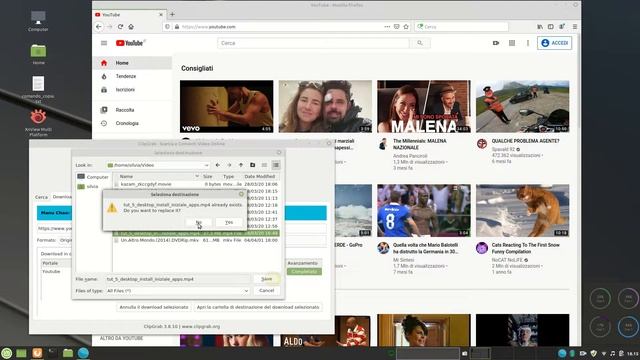This screenshot has height=360, width=640.
Task: Go forward in file dialog folder history
Action: [229, 165]
